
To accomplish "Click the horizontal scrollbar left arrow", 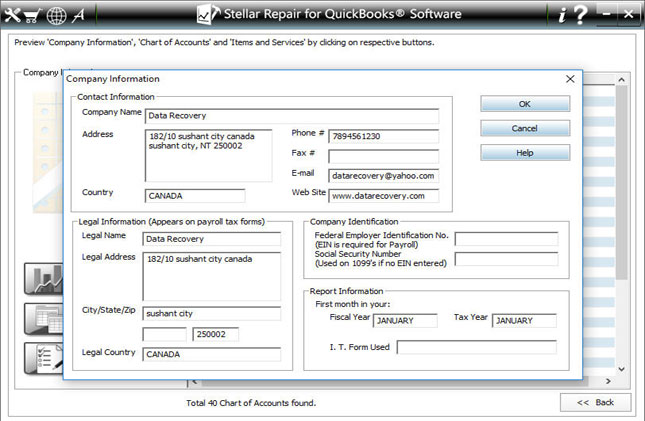I will (x=195, y=381).
